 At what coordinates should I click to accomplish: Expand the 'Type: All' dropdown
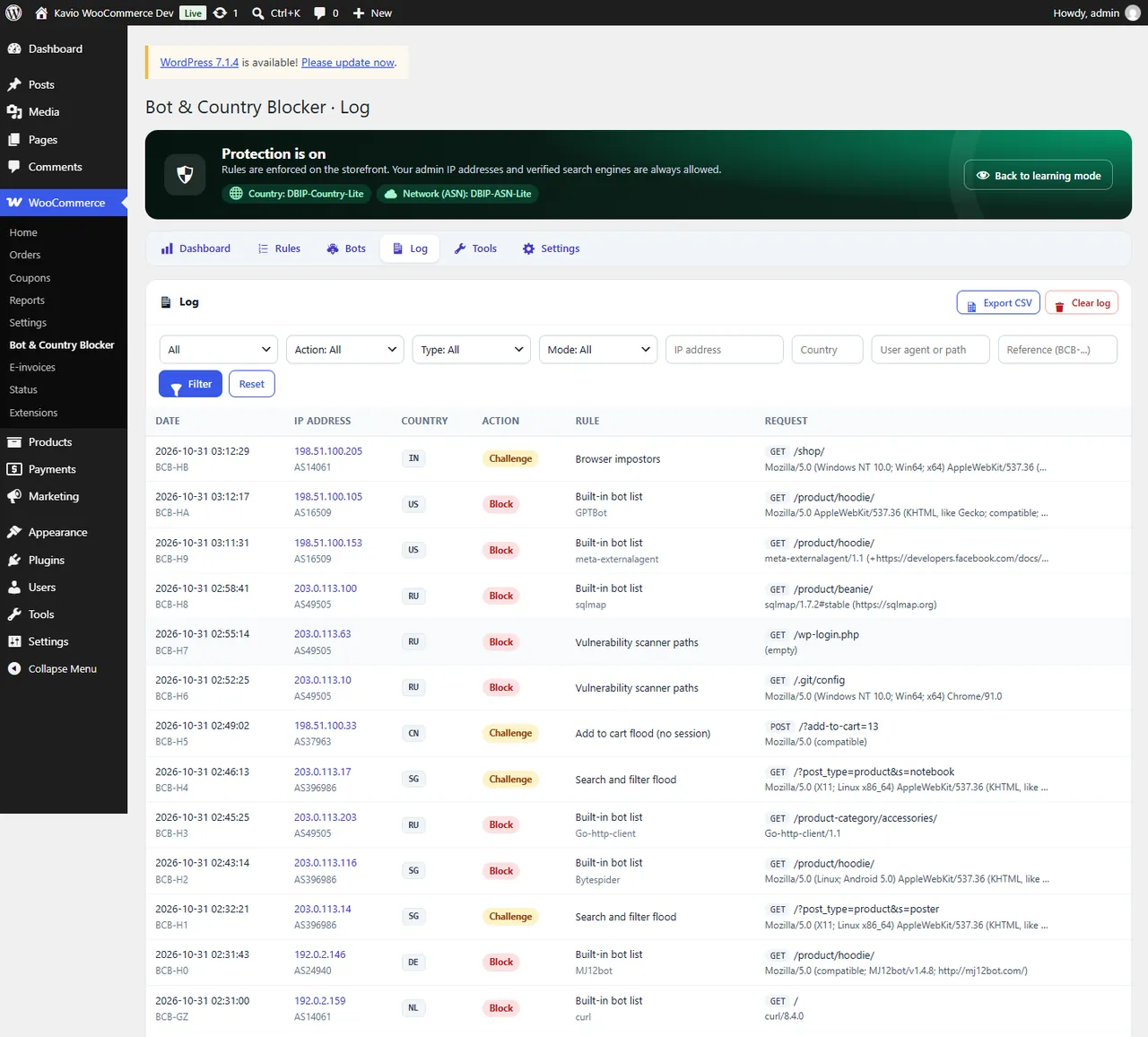472,350
